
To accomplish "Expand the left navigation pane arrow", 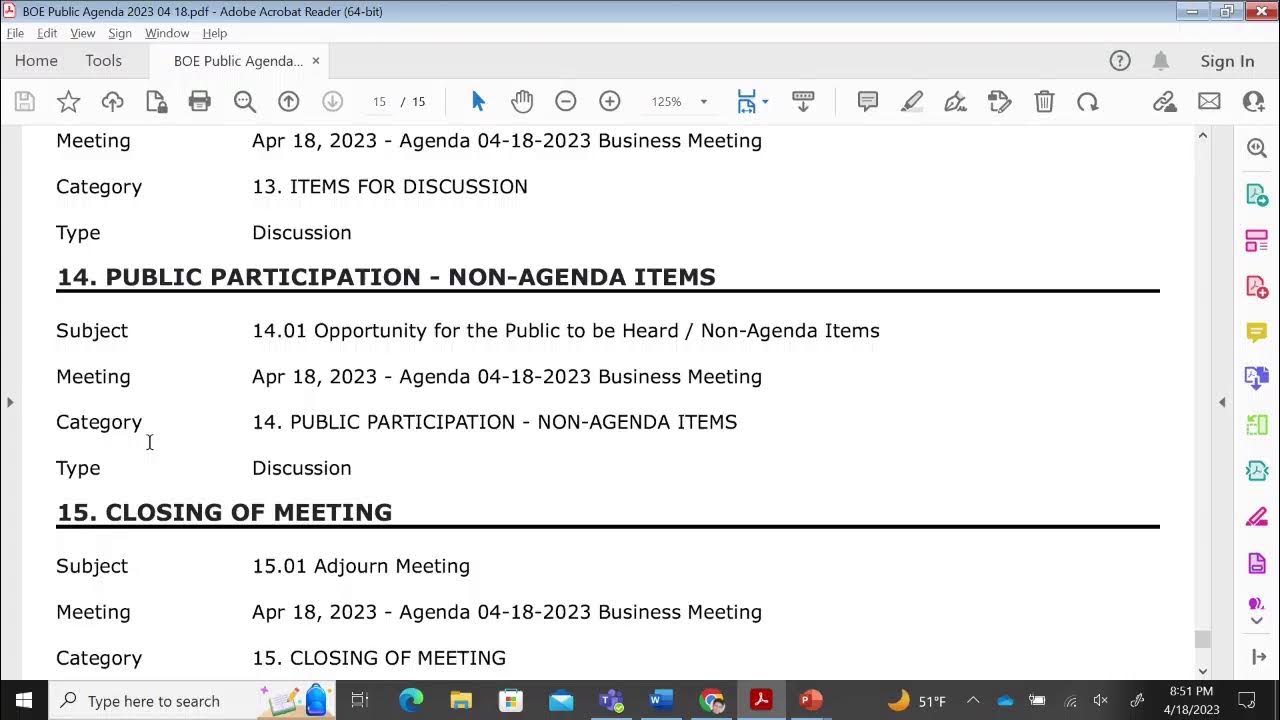I will click(10, 402).
